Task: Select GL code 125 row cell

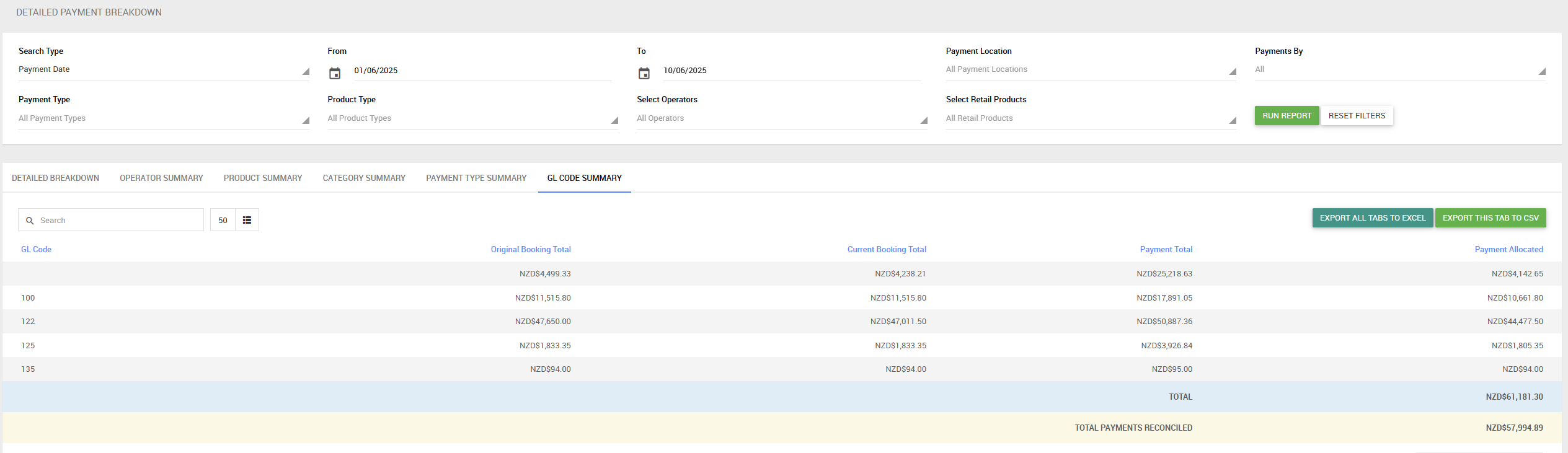Action: (x=28, y=346)
